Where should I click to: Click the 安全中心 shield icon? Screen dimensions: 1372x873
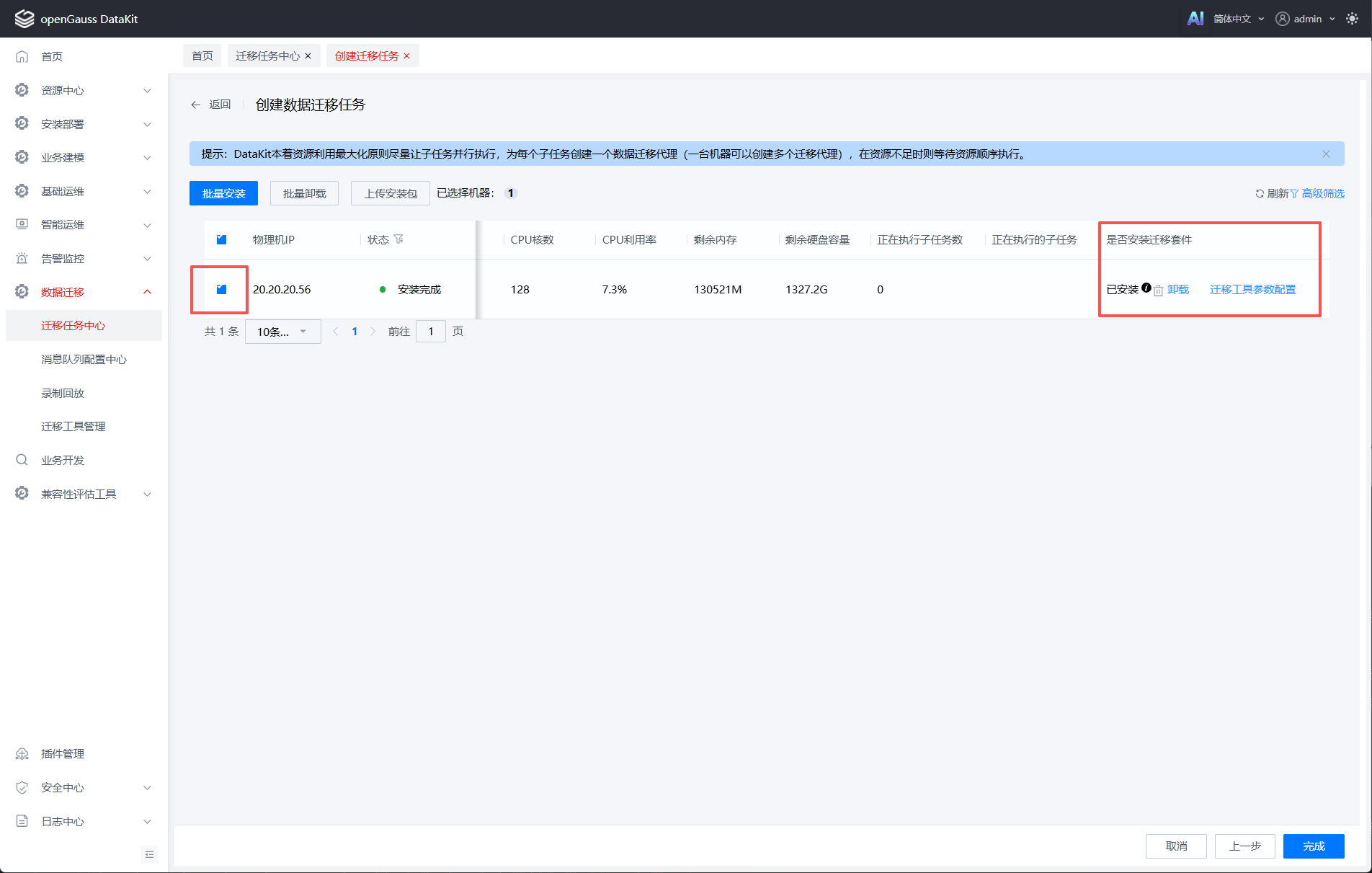click(x=22, y=787)
